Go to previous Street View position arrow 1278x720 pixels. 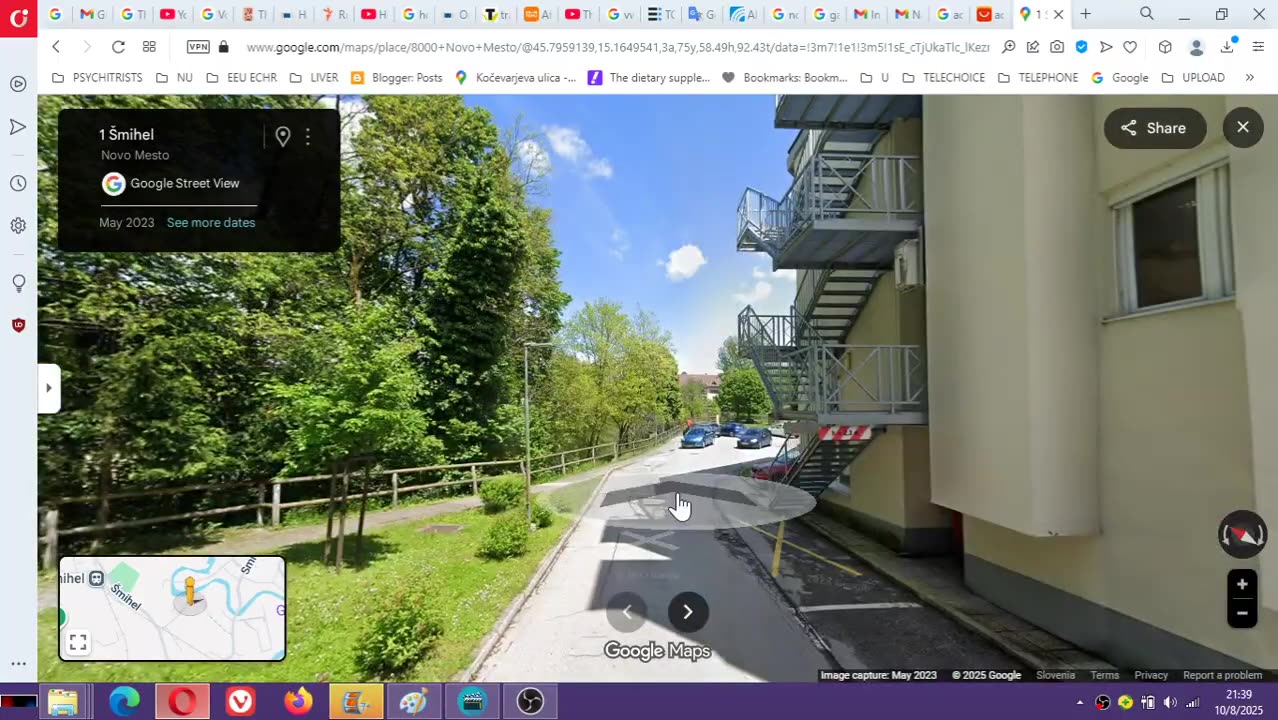point(627,612)
